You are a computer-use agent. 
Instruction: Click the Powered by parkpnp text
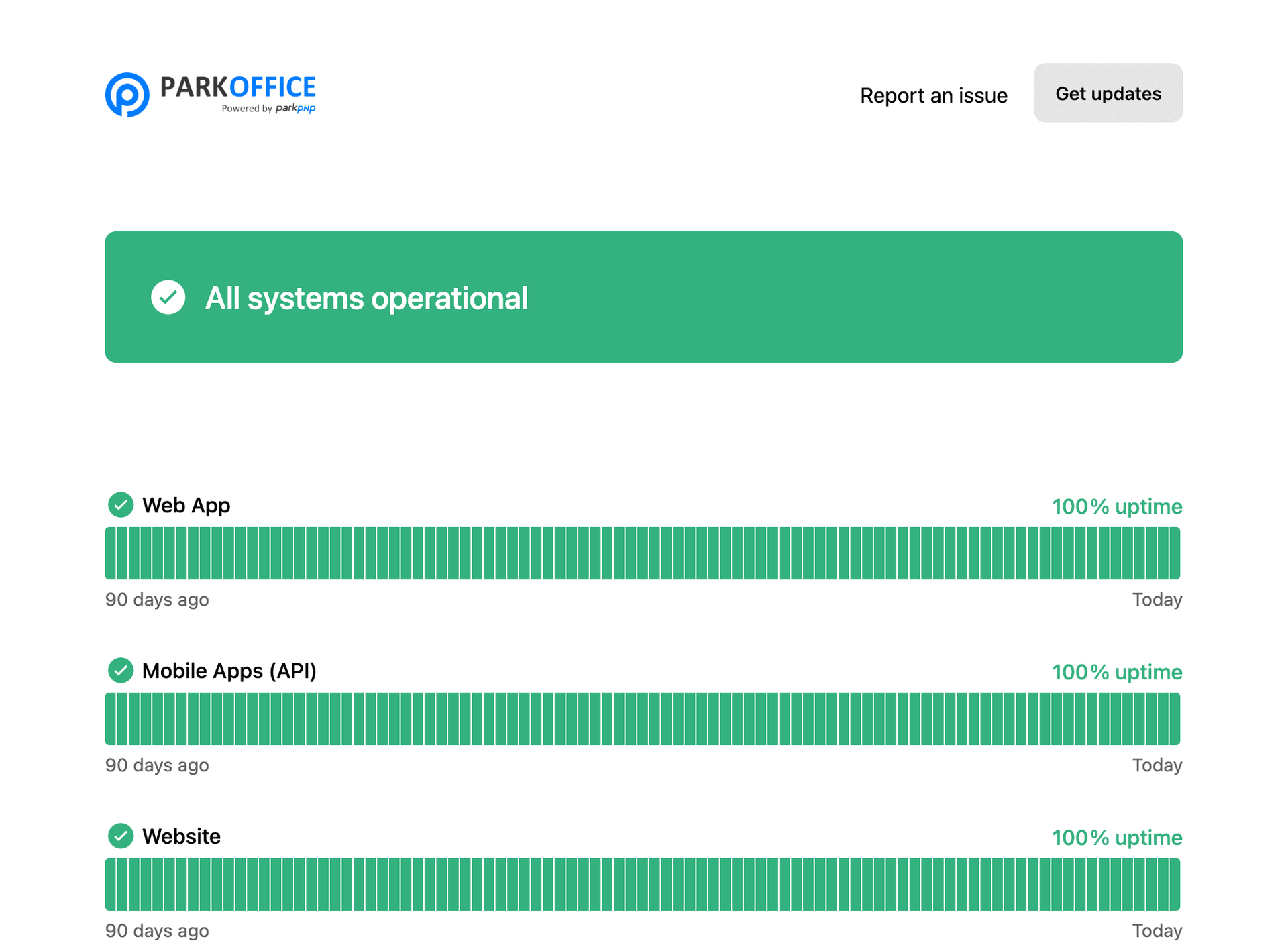click(x=268, y=108)
